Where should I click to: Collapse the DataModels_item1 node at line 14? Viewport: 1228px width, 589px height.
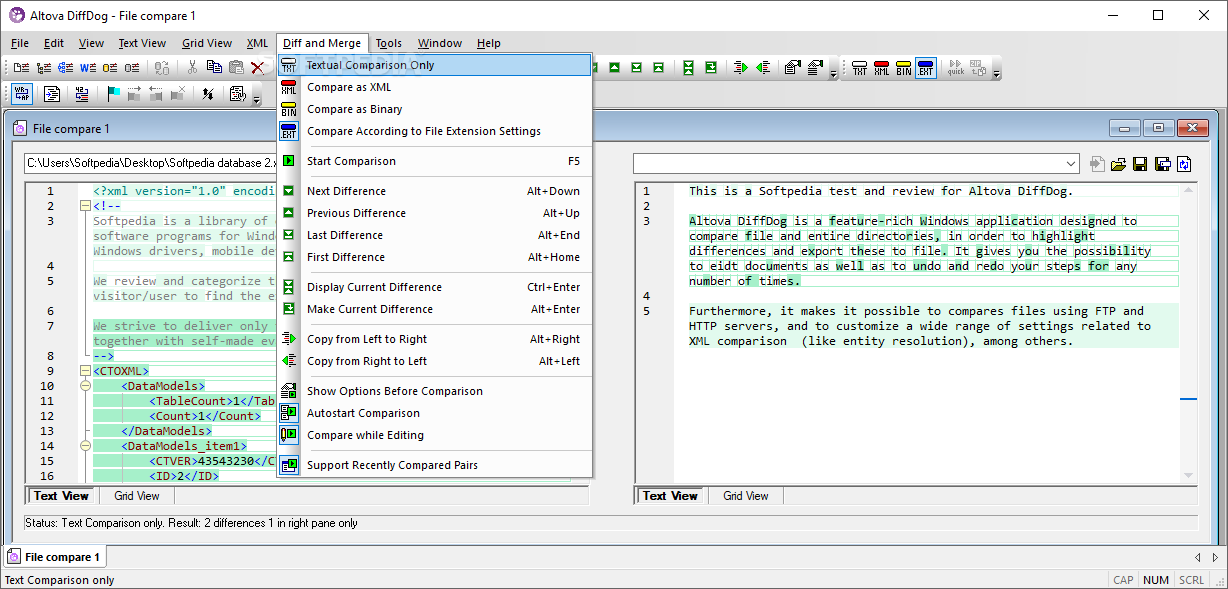click(85, 446)
